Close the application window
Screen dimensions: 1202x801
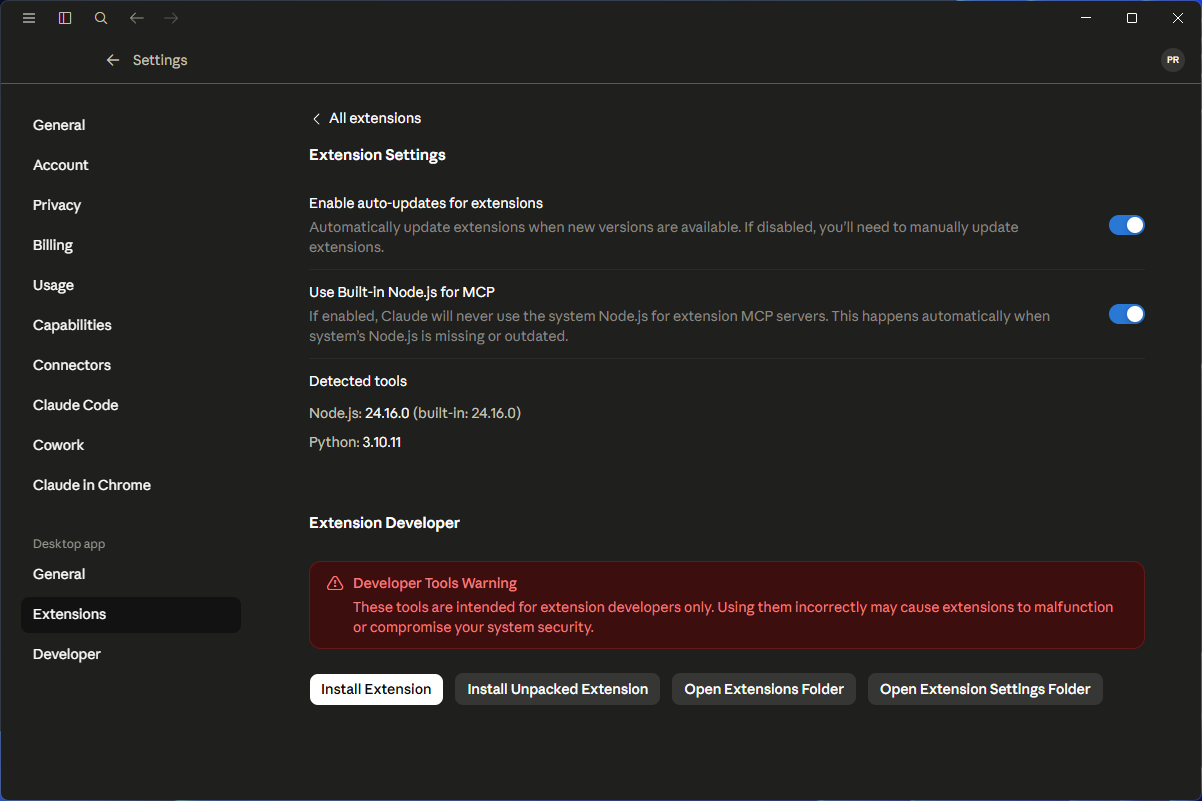tap(1178, 18)
